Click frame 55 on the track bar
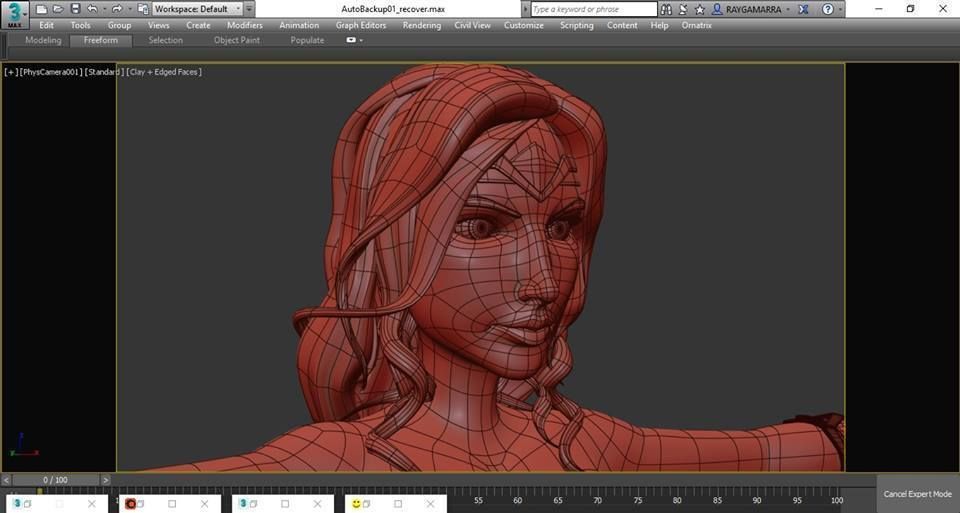The width and height of the screenshot is (960, 513). pos(478,500)
